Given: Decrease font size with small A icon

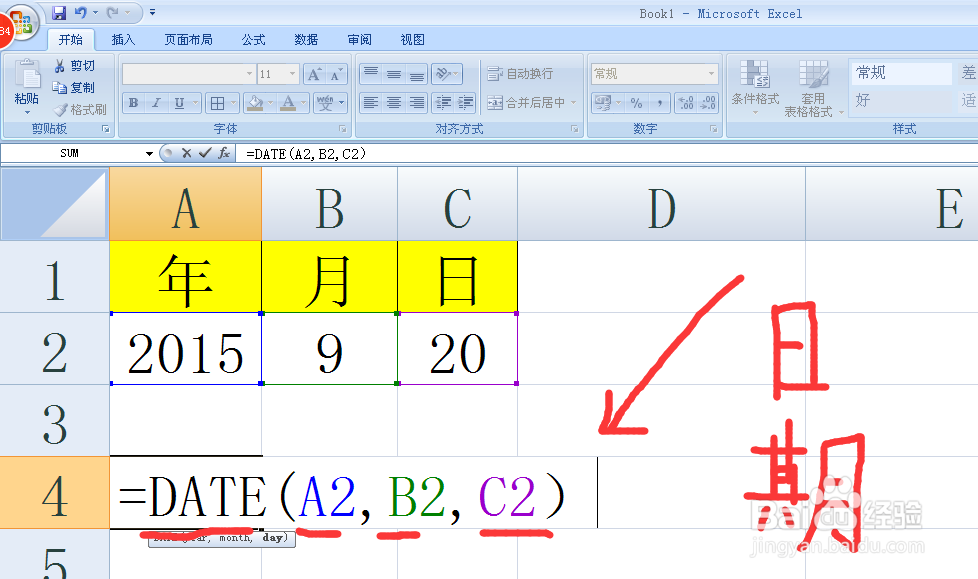Looking at the screenshot, I should coord(336,74).
